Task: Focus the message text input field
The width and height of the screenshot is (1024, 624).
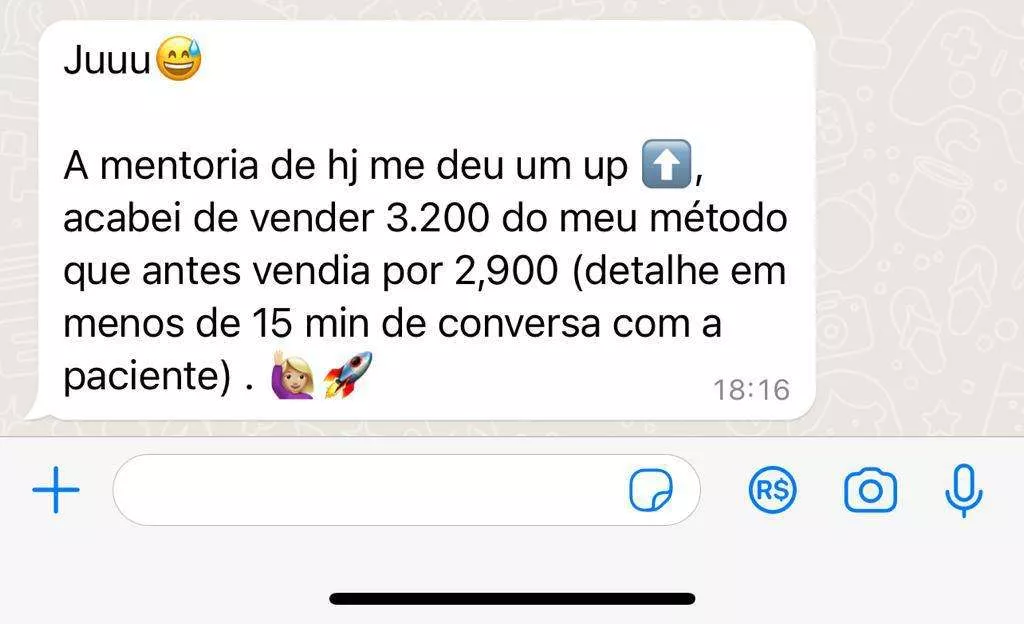Action: pyautogui.click(x=406, y=490)
